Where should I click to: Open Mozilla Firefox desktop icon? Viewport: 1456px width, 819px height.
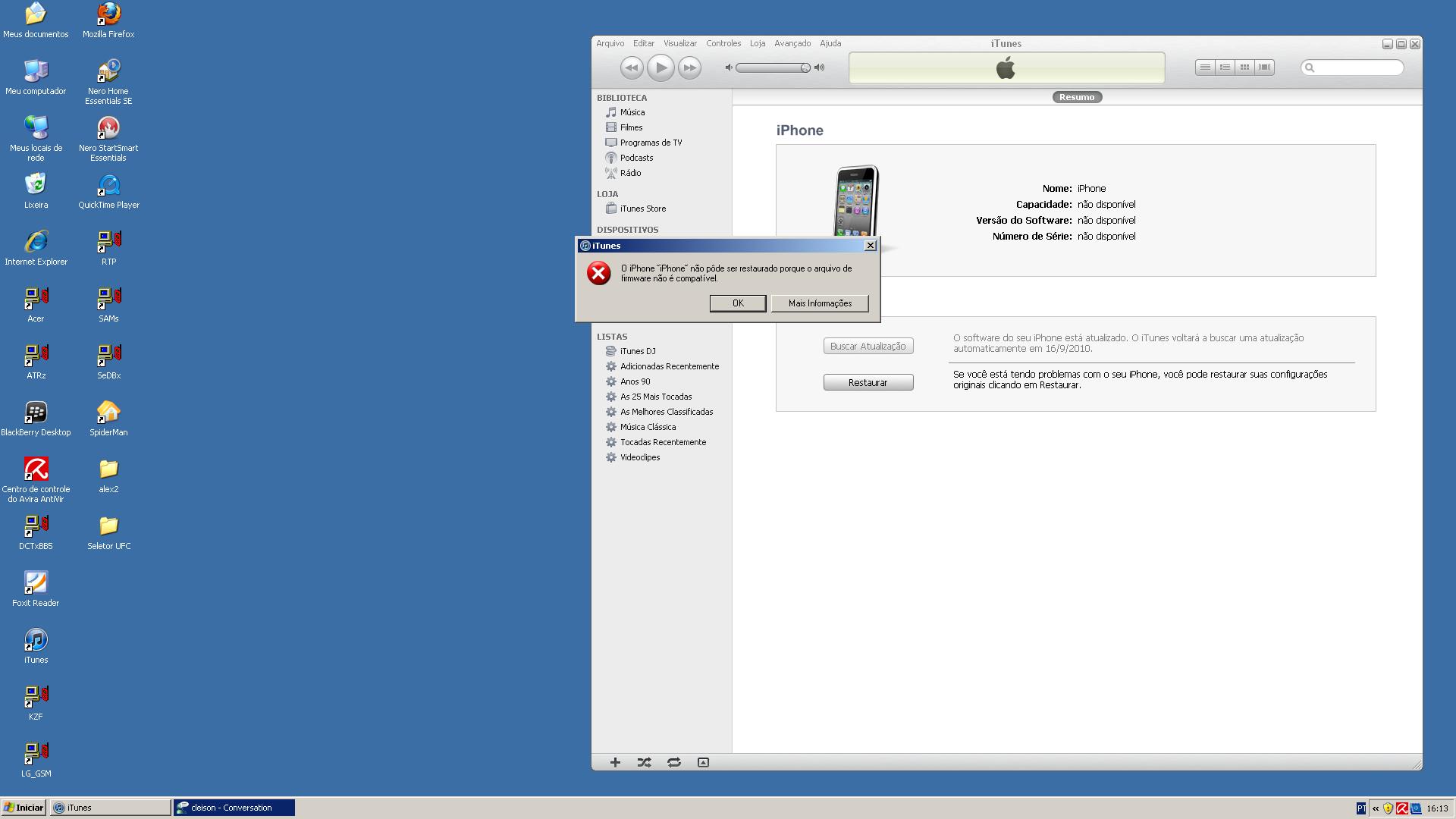[x=108, y=20]
